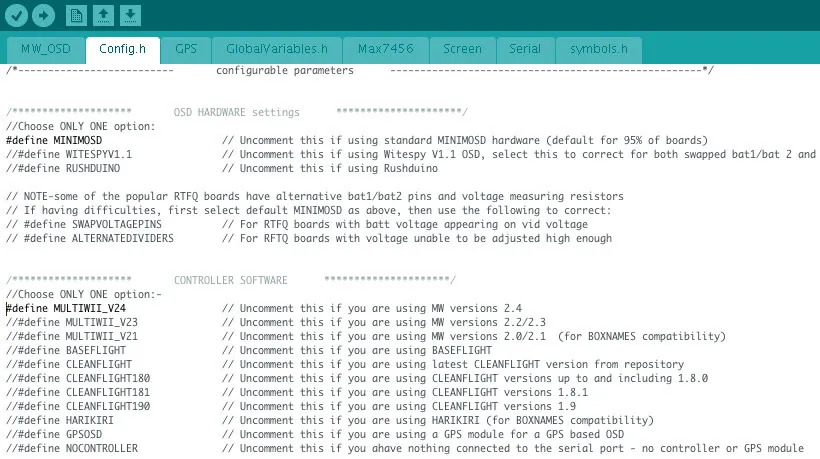Open the GPS tab
820x459 pixels.
(x=186, y=49)
